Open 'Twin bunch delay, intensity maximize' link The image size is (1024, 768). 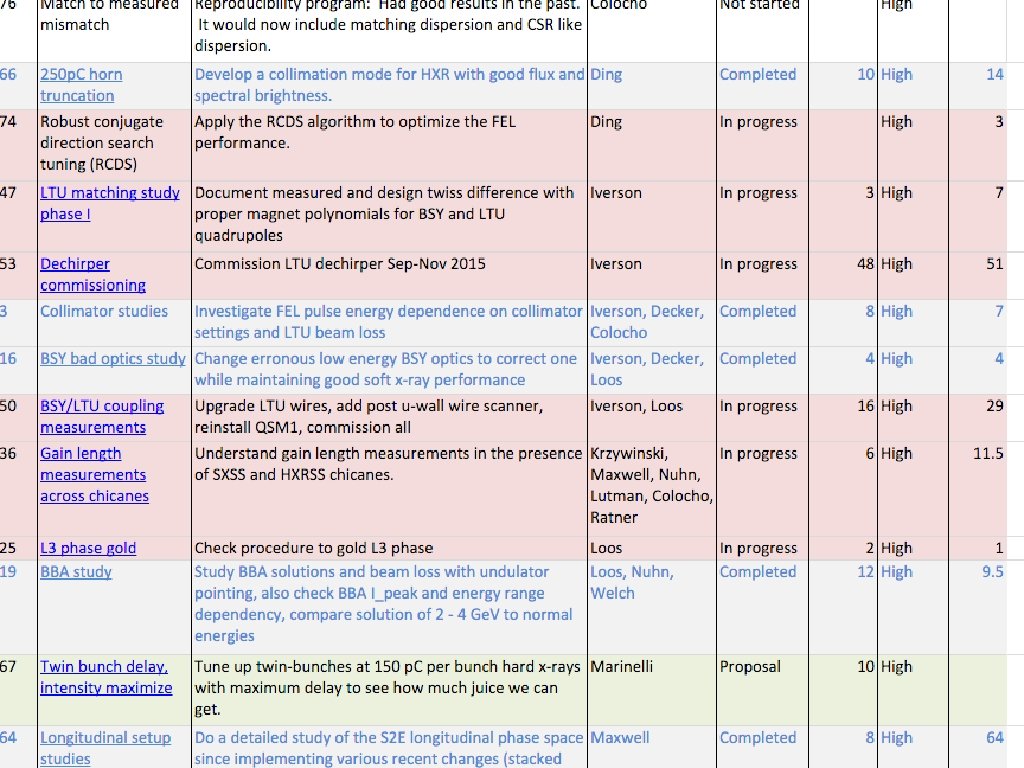point(106,677)
